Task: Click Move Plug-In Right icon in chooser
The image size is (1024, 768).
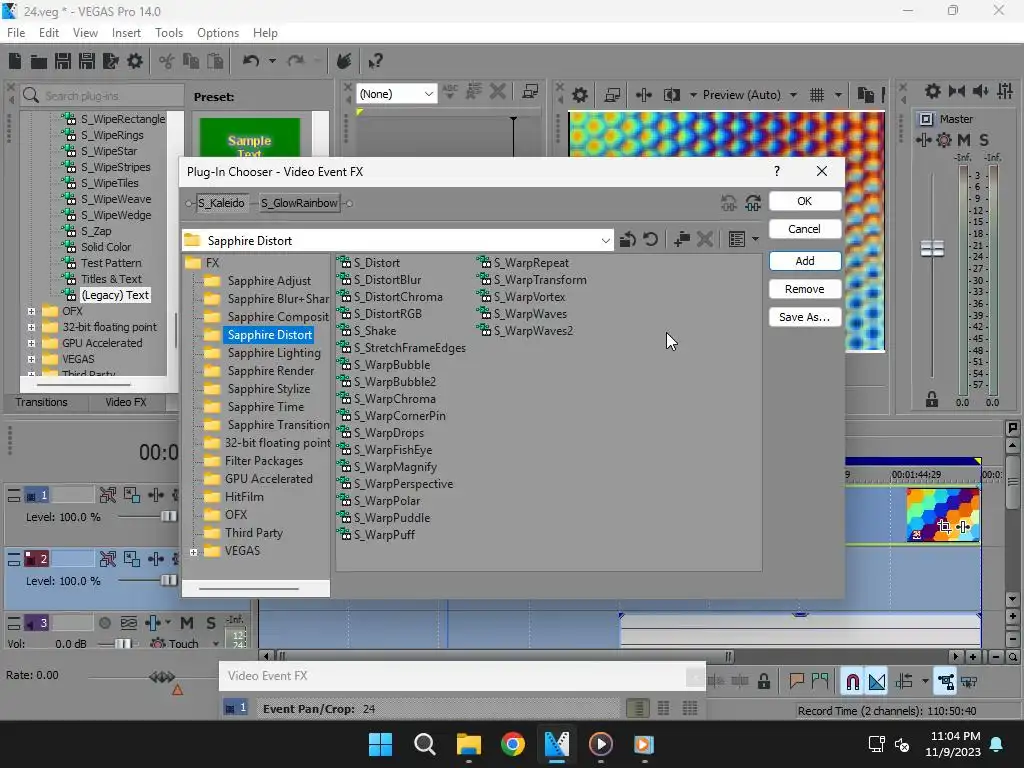Action: tap(753, 203)
